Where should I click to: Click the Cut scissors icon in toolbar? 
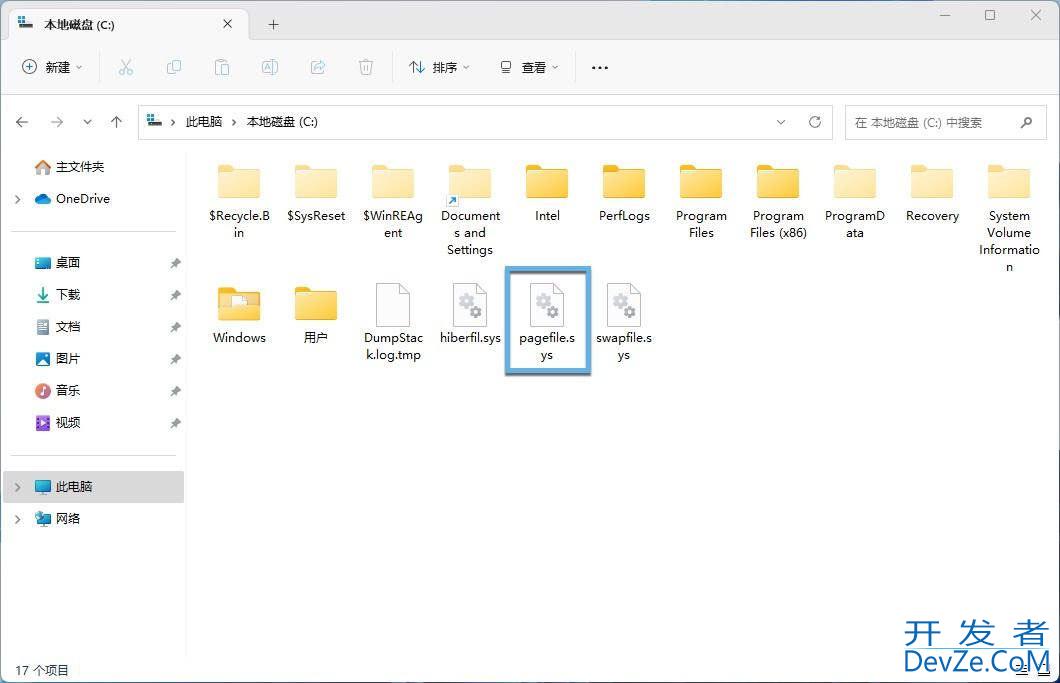[x=125, y=67]
